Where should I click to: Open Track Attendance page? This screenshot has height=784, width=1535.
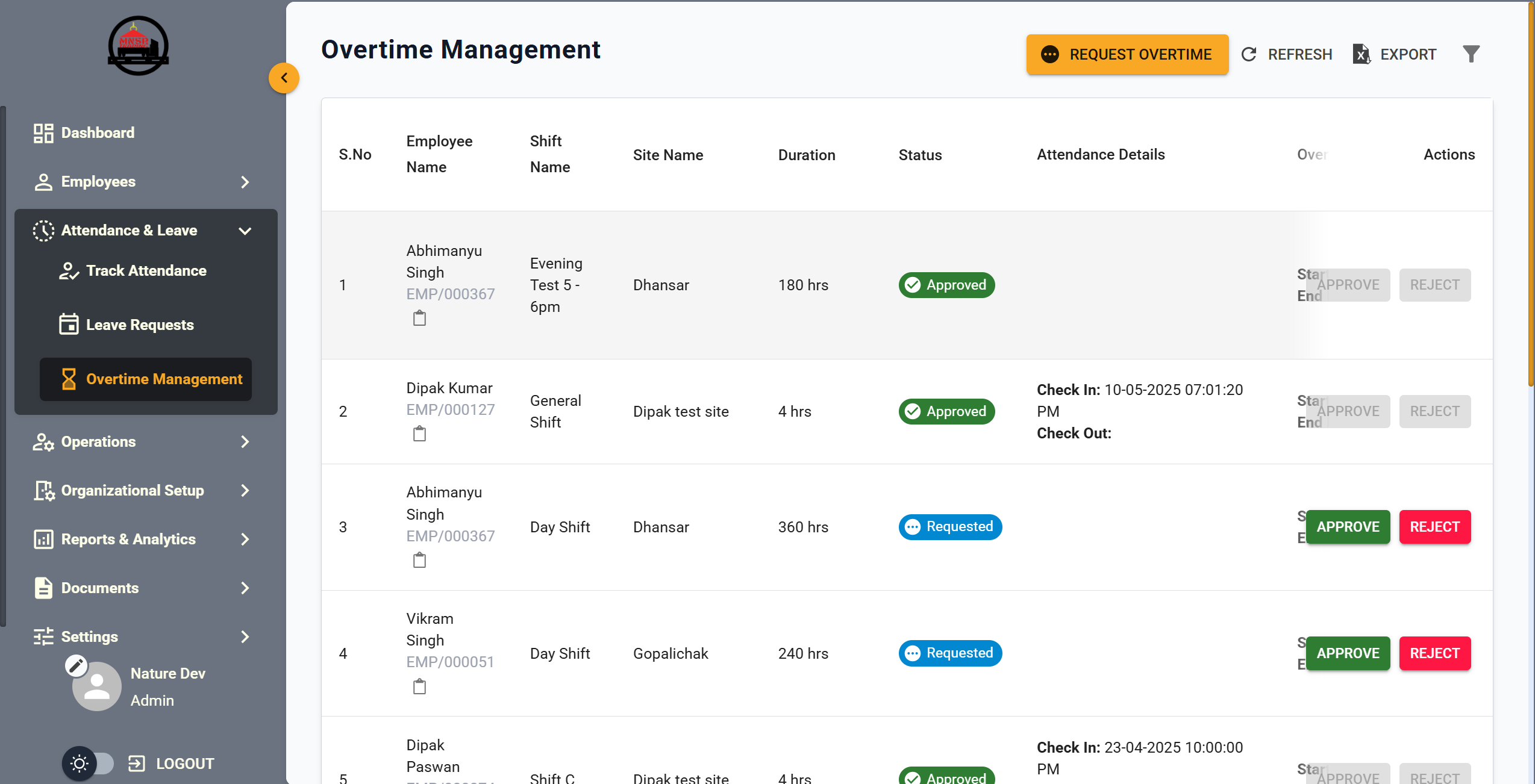pyautogui.click(x=146, y=271)
